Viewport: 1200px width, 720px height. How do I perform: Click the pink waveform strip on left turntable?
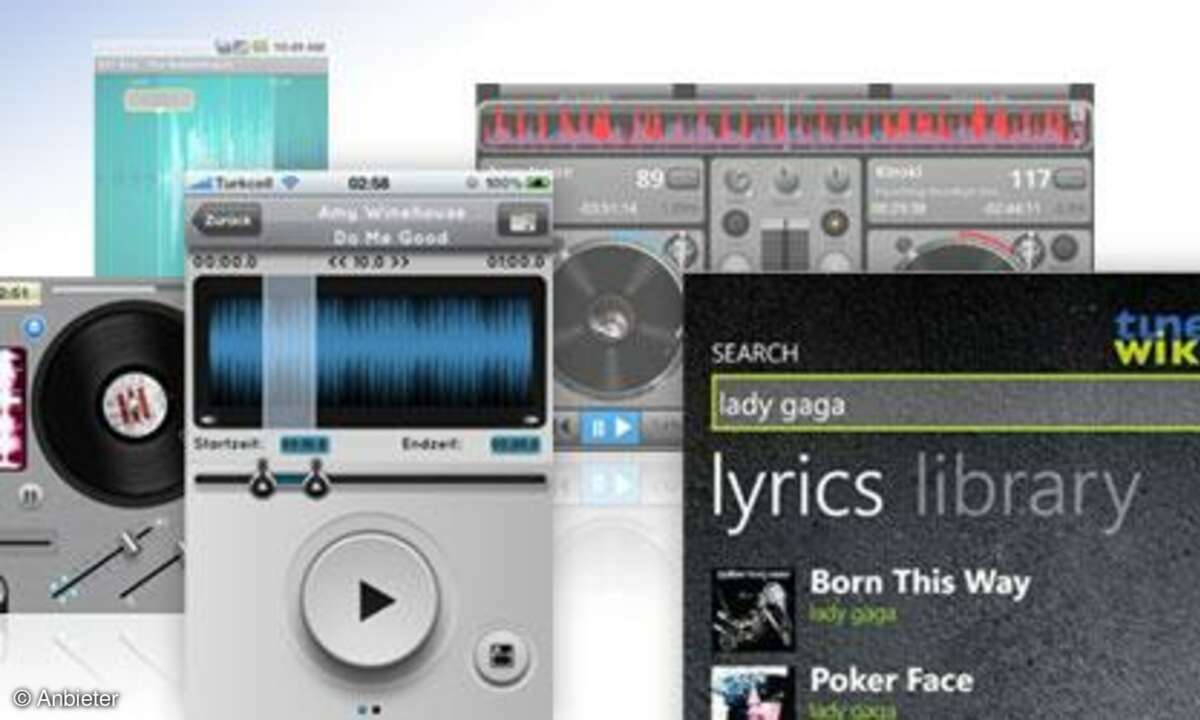click(x=12, y=408)
